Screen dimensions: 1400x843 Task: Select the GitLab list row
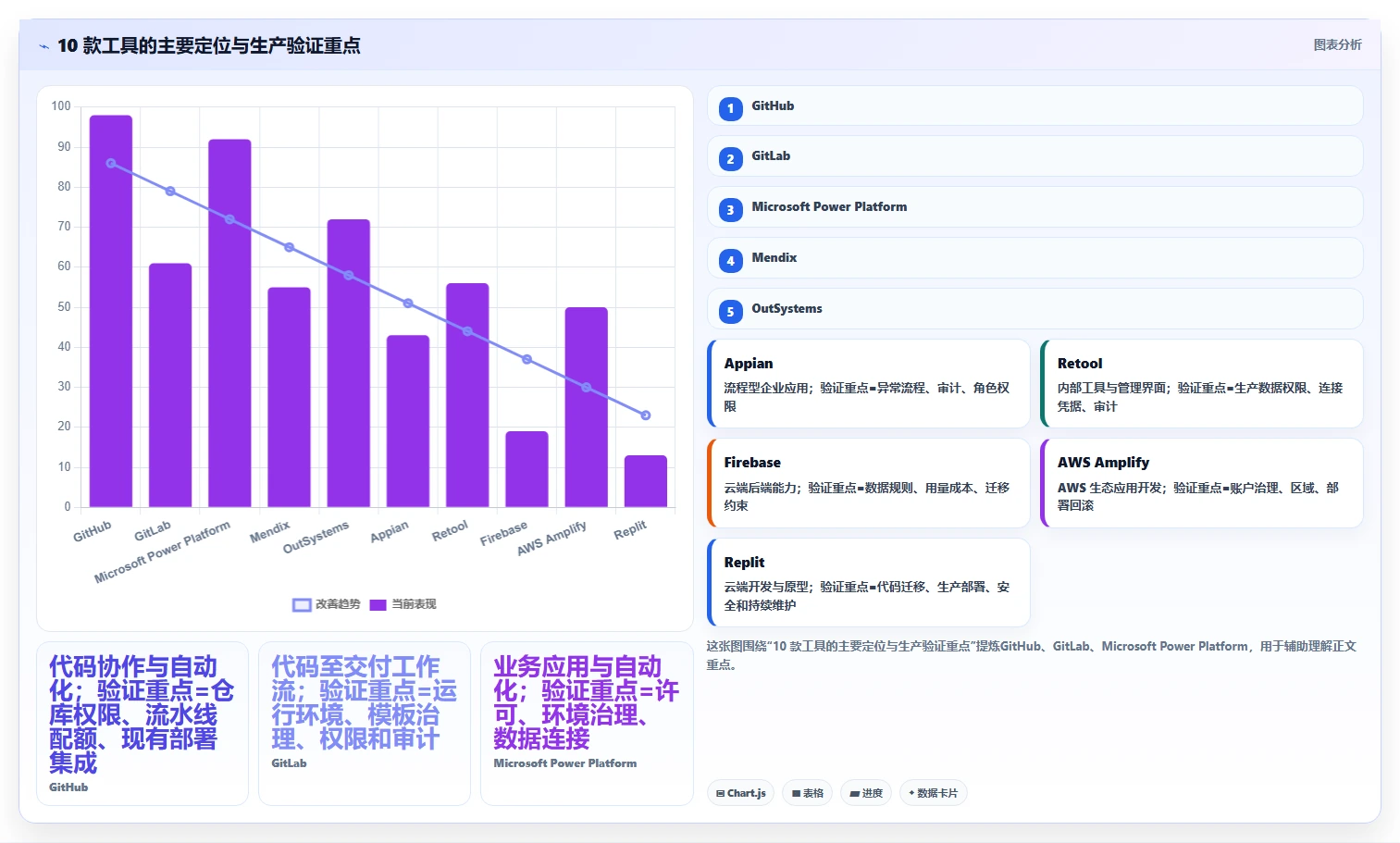[1035, 155]
